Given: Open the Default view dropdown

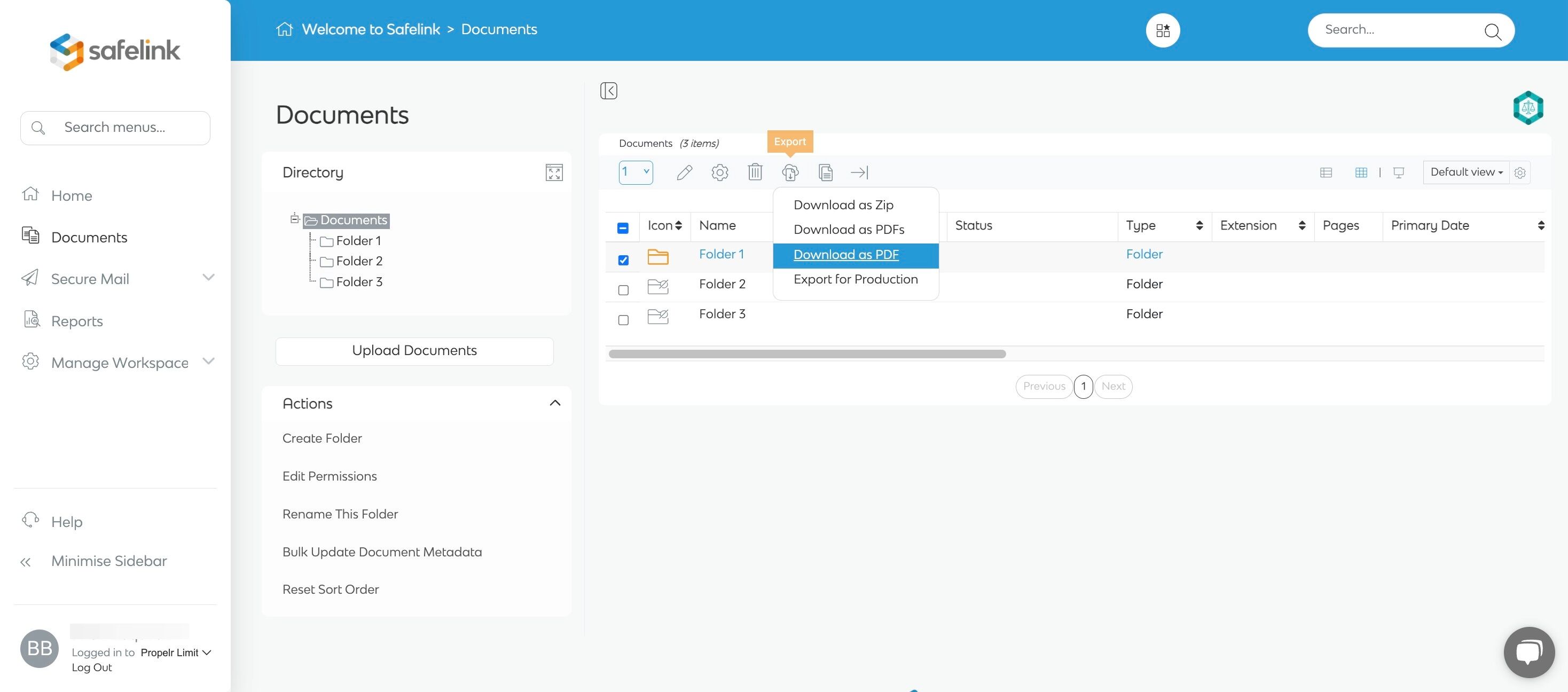Looking at the screenshot, I should click(x=1466, y=172).
